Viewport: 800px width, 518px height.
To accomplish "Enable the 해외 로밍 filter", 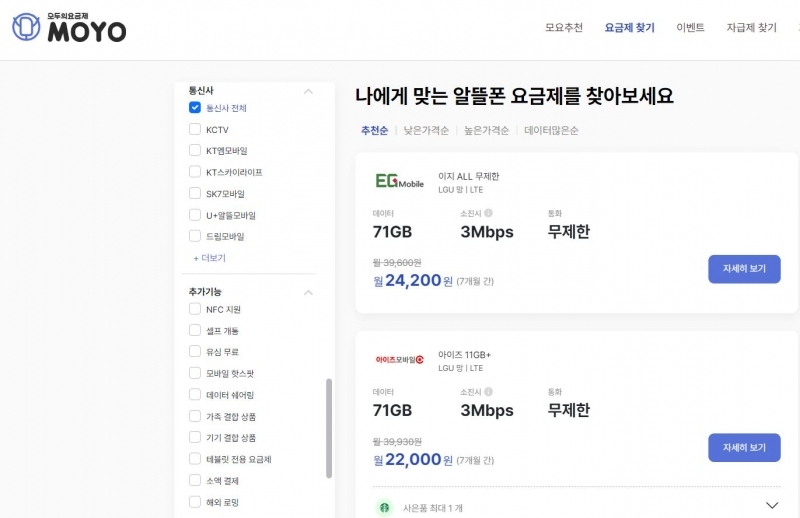I will point(194,502).
